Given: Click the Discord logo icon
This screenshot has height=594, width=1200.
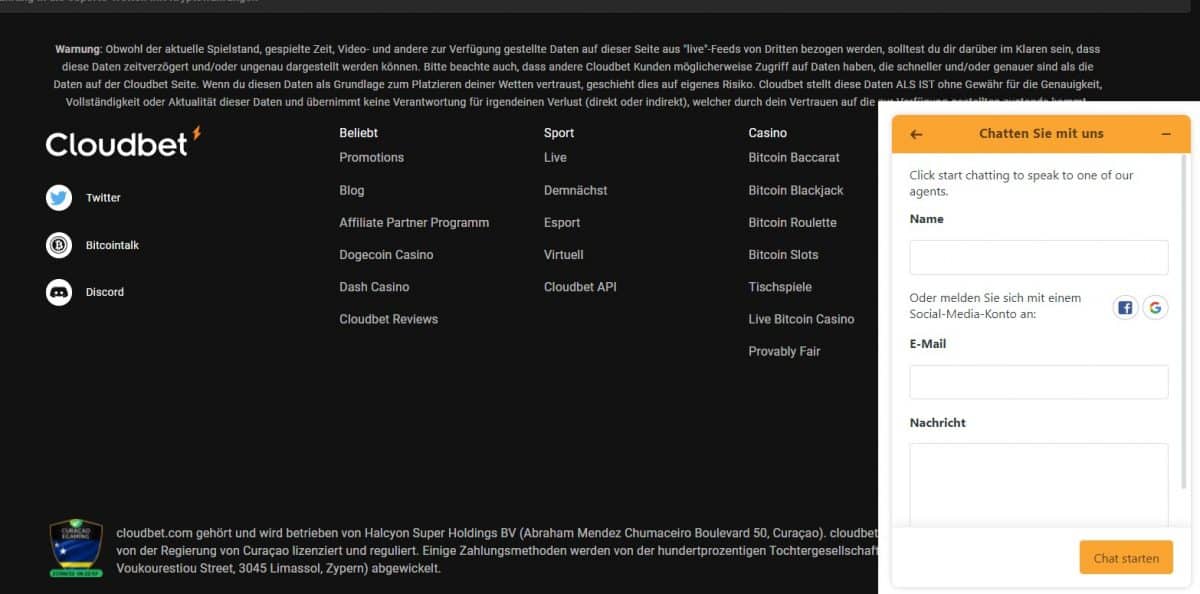Looking at the screenshot, I should tap(59, 292).
